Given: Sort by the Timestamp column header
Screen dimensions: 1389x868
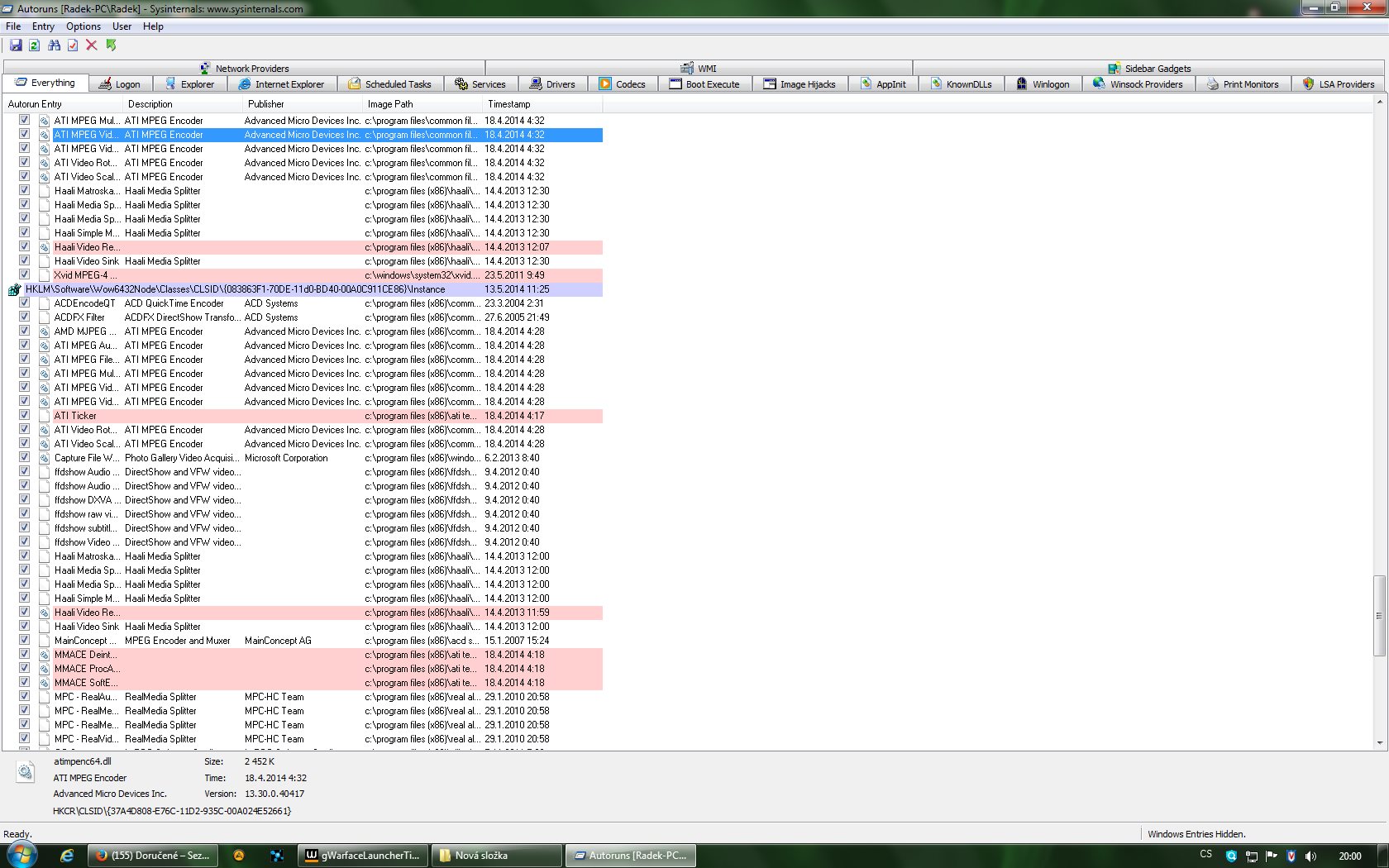Looking at the screenshot, I should [542, 104].
